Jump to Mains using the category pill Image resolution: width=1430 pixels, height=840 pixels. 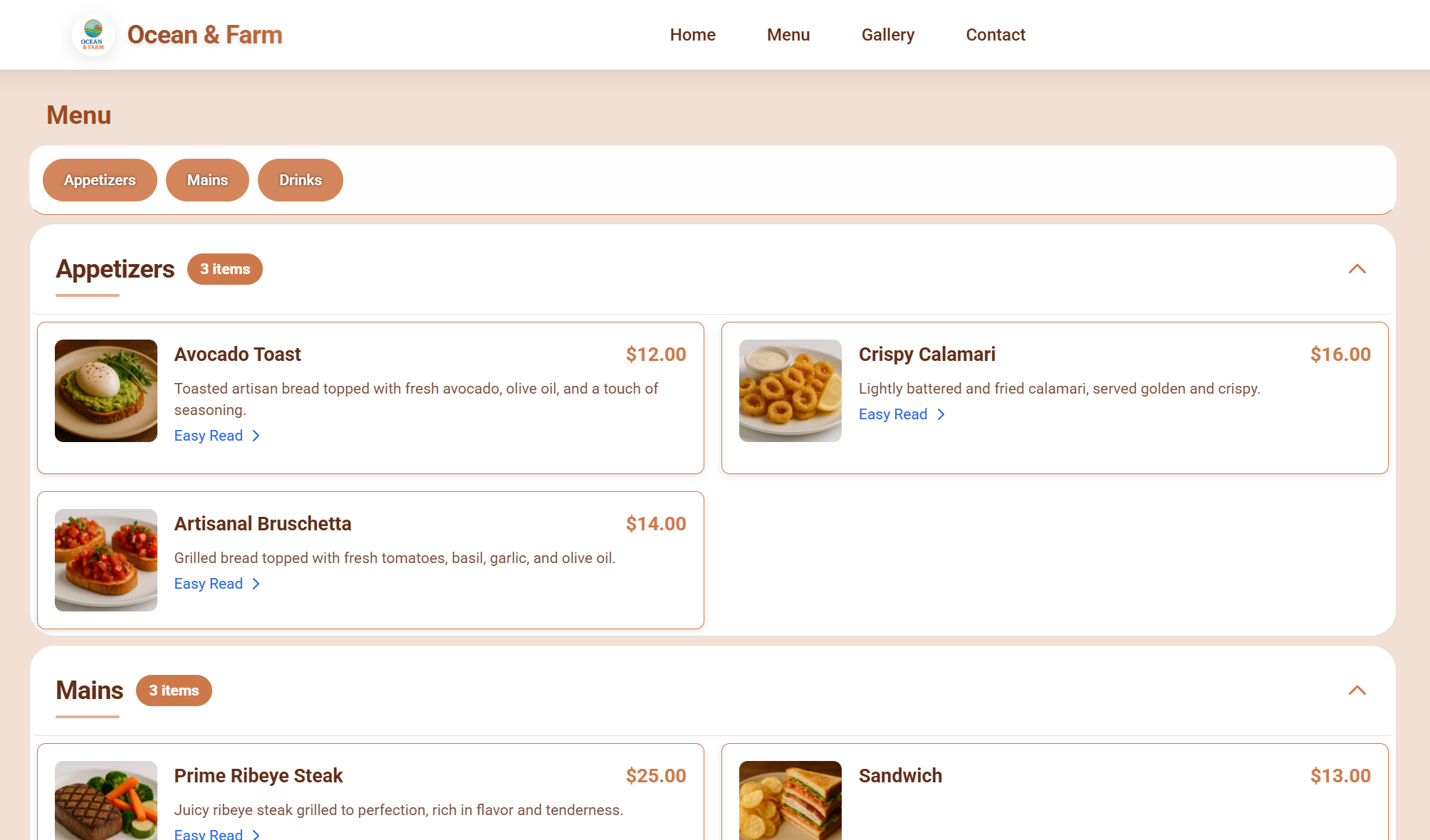[x=207, y=180]
